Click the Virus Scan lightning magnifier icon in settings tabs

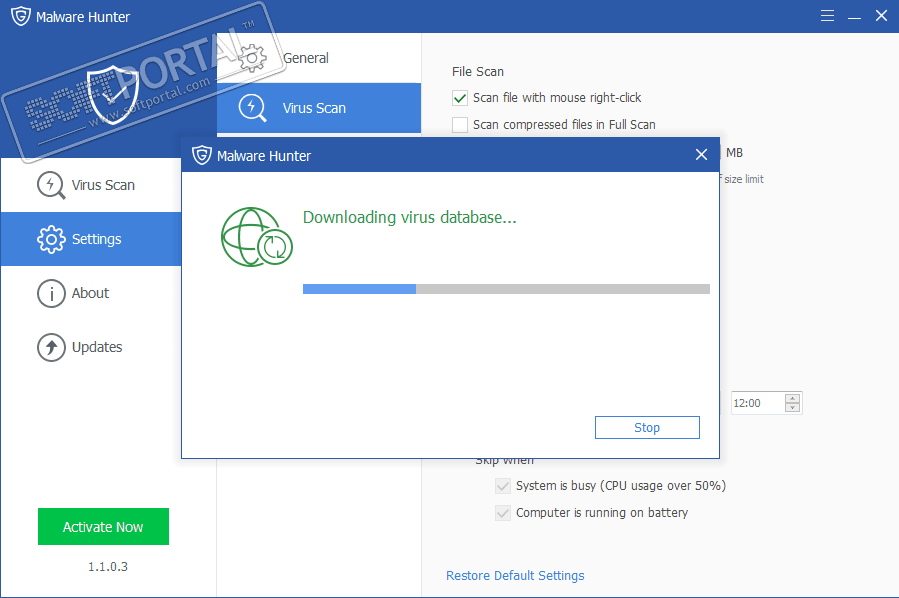point(252,108)
